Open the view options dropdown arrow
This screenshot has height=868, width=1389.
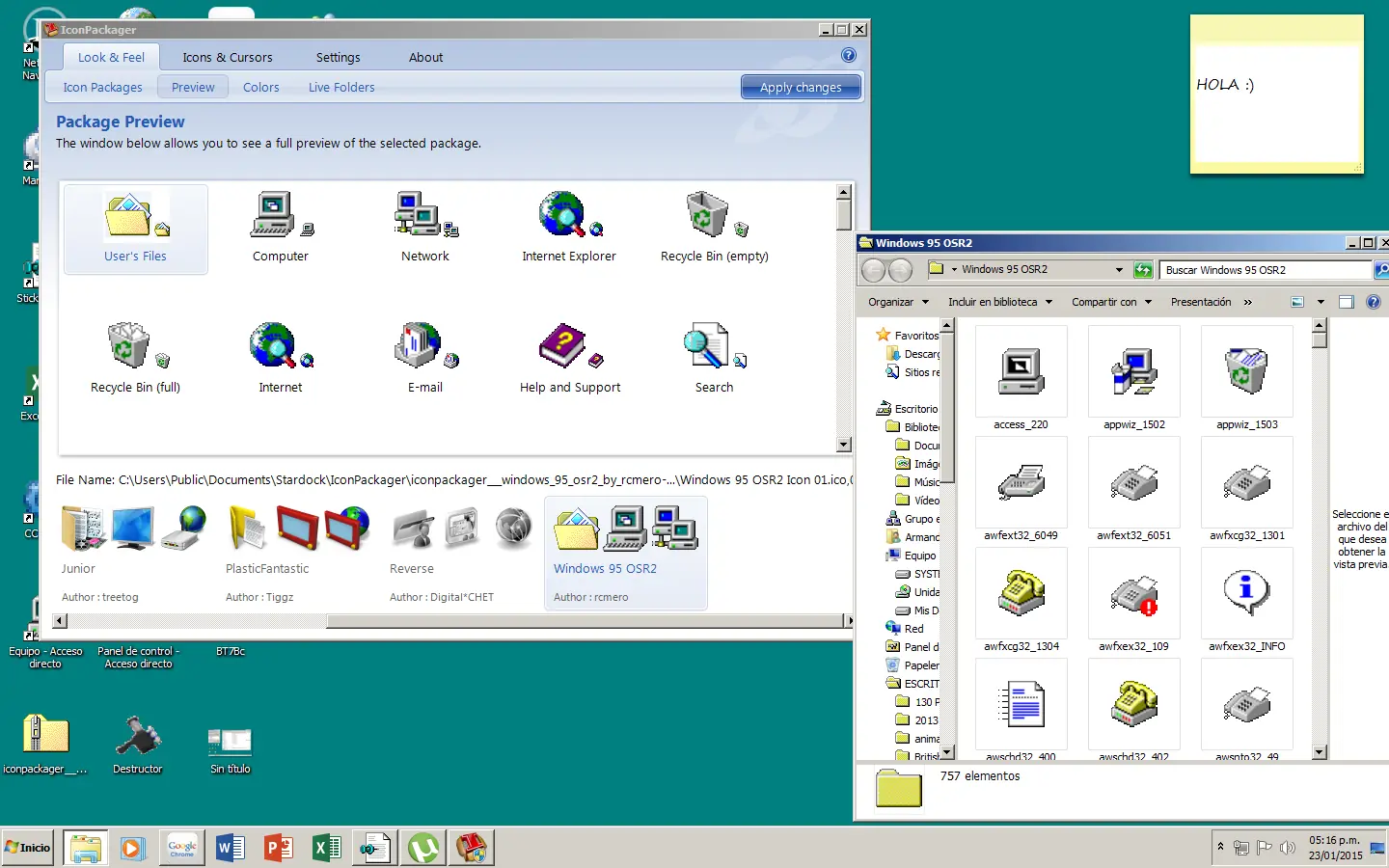coord(1321,302)
